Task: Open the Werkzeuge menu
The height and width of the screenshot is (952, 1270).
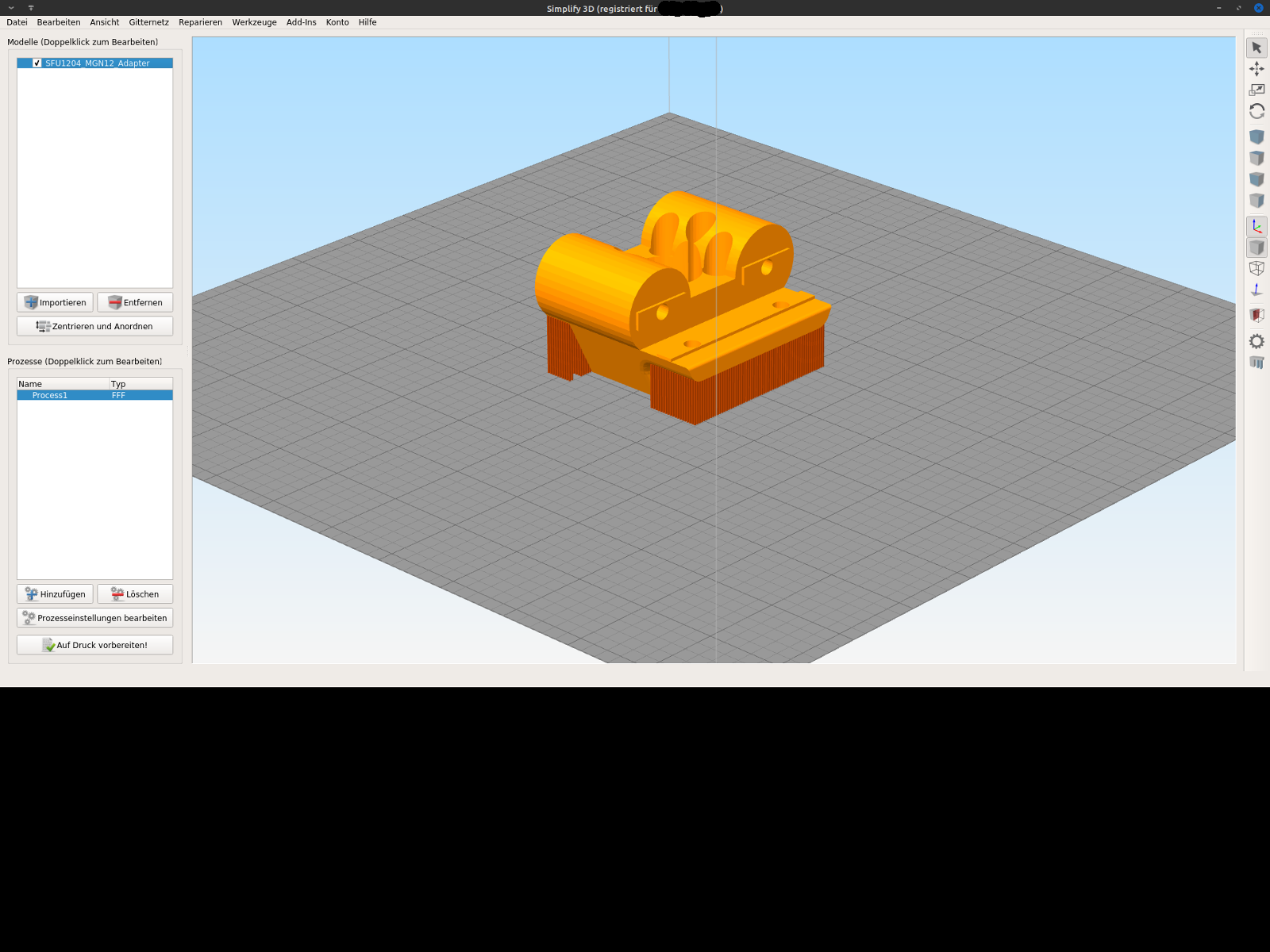Action: (x=254, y=22)
